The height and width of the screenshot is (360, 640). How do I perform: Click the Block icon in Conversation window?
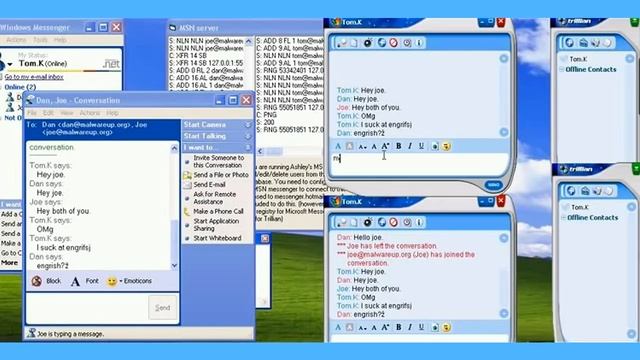click(37, 281)
